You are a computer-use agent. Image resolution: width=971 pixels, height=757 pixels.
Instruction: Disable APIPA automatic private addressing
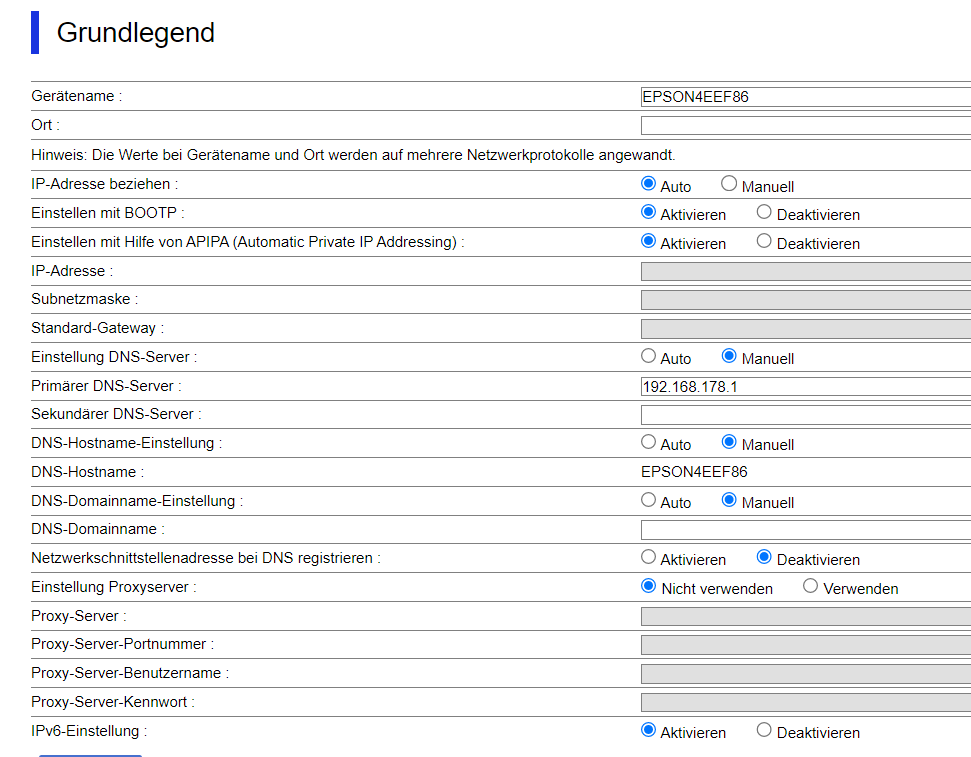(x=764, y=241)
